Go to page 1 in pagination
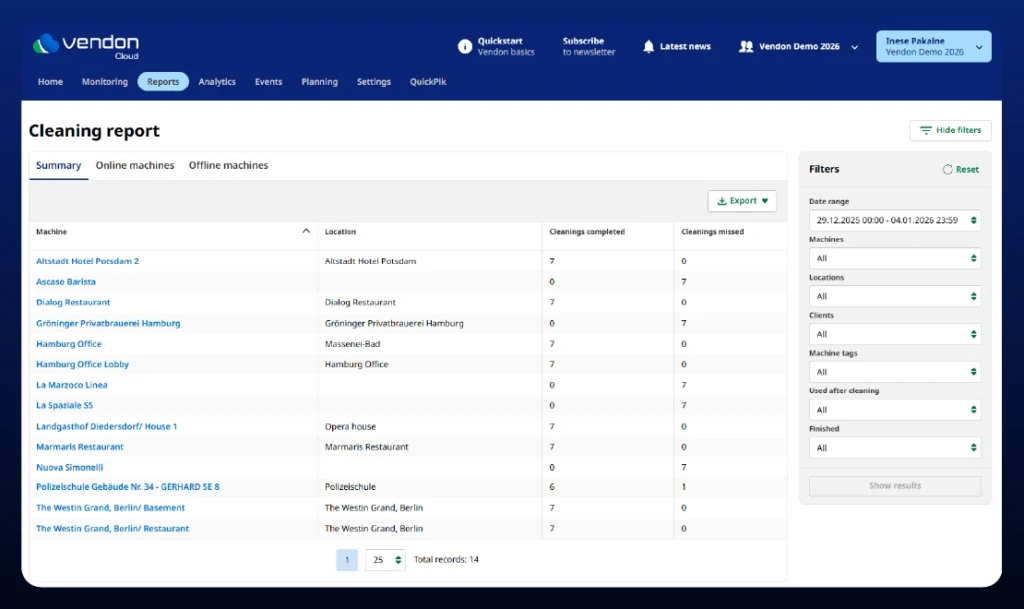 347,560
